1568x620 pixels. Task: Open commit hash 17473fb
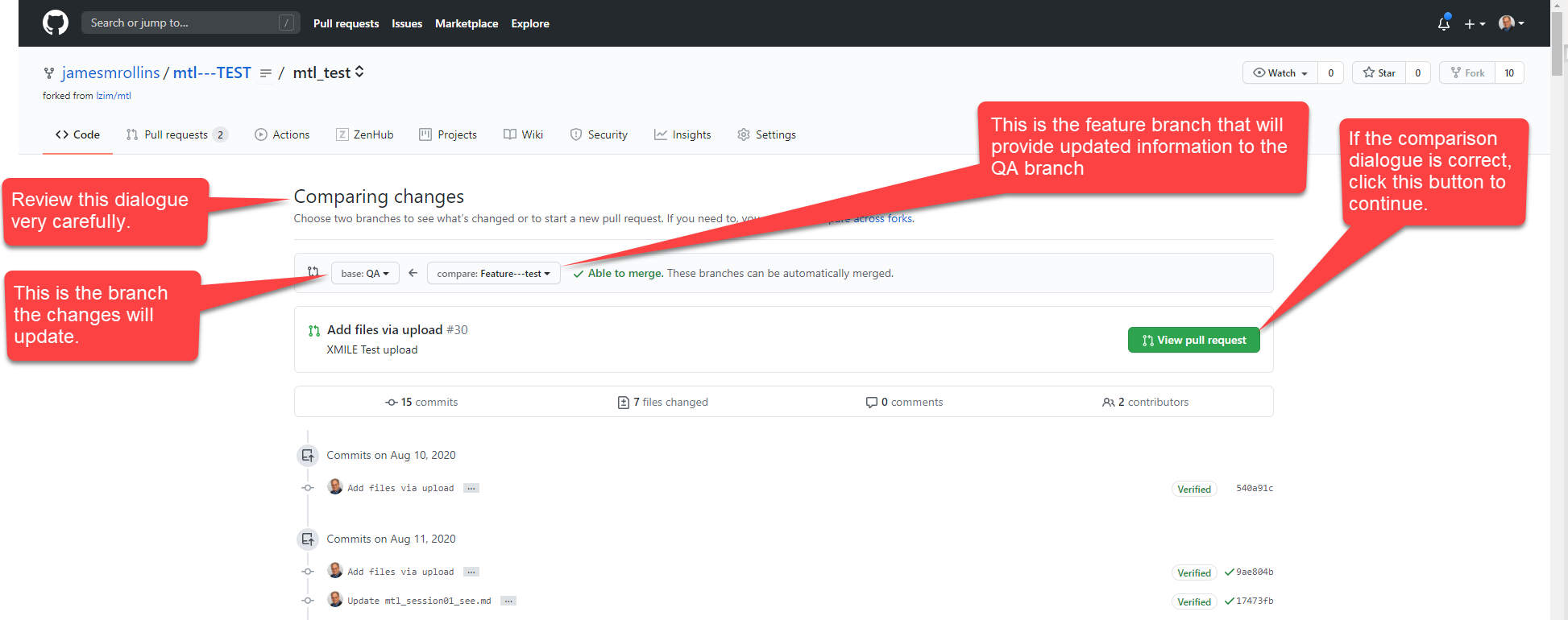[x=1255, y=601]
